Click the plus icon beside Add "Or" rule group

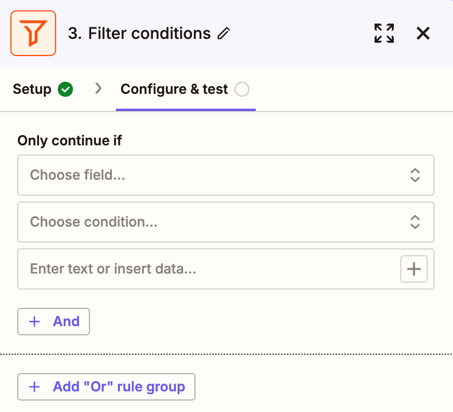click(34, 387)
